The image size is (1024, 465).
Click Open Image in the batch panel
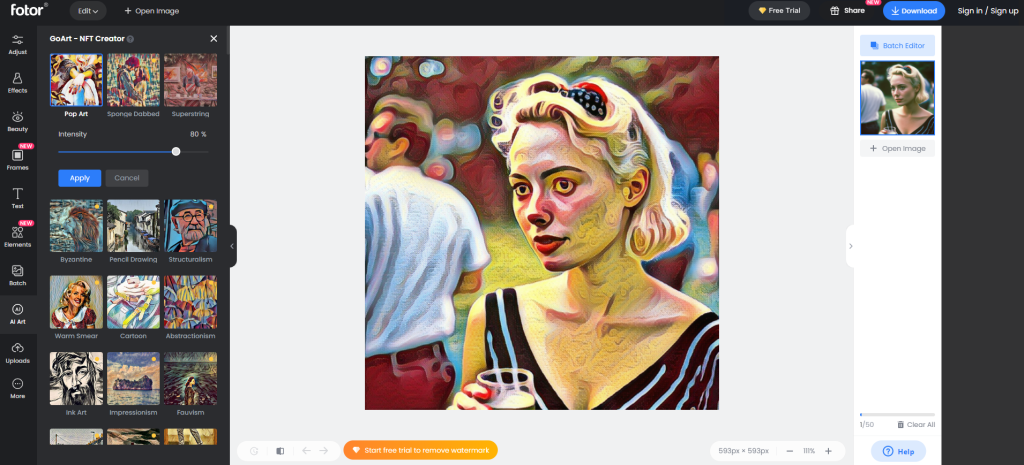(897, 148)
